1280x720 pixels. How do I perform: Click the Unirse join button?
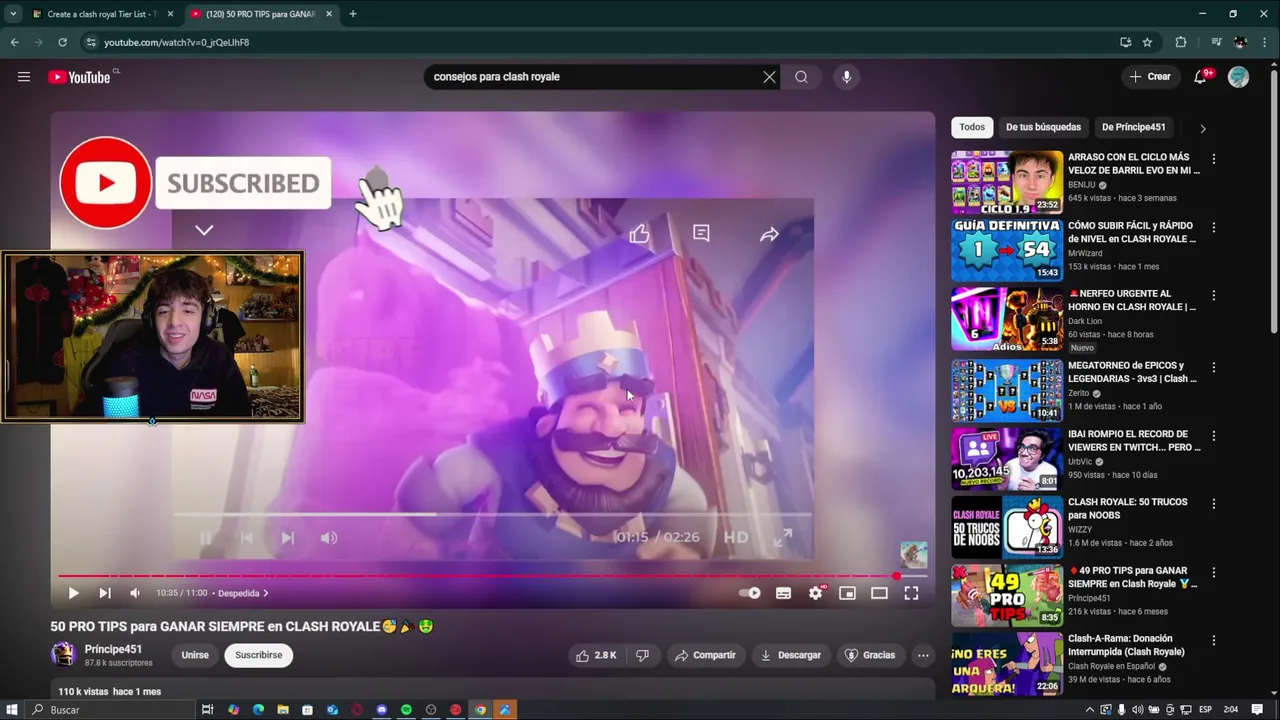(x=195, y=655)
